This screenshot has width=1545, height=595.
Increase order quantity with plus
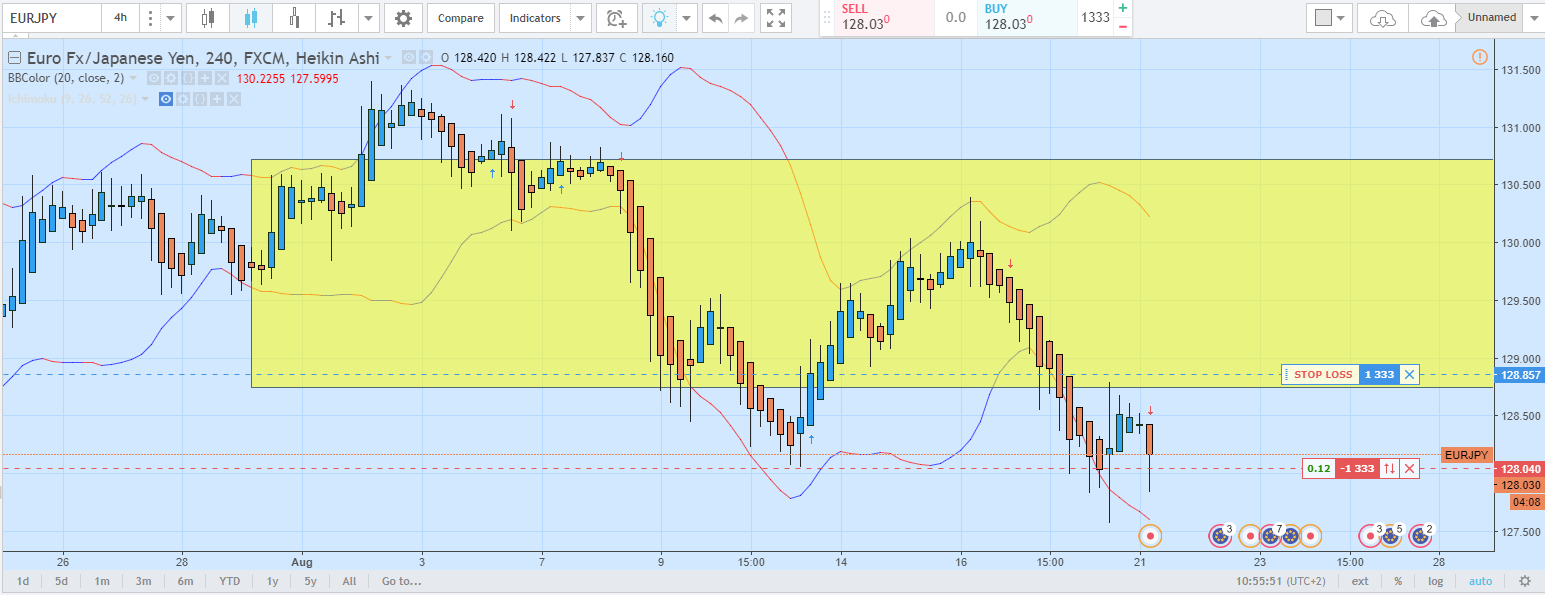pyautogui.click(x=1123, y=8)
